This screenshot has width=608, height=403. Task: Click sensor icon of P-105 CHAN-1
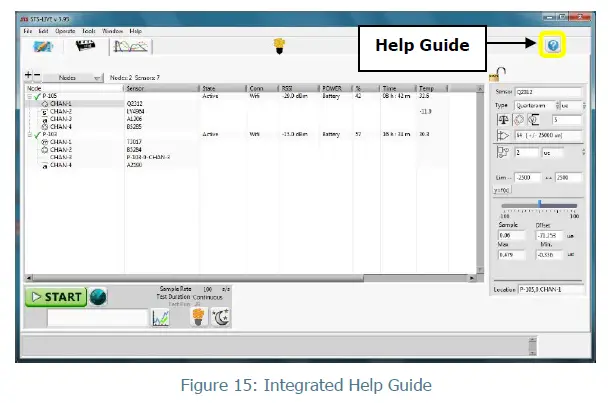[45, 104]
